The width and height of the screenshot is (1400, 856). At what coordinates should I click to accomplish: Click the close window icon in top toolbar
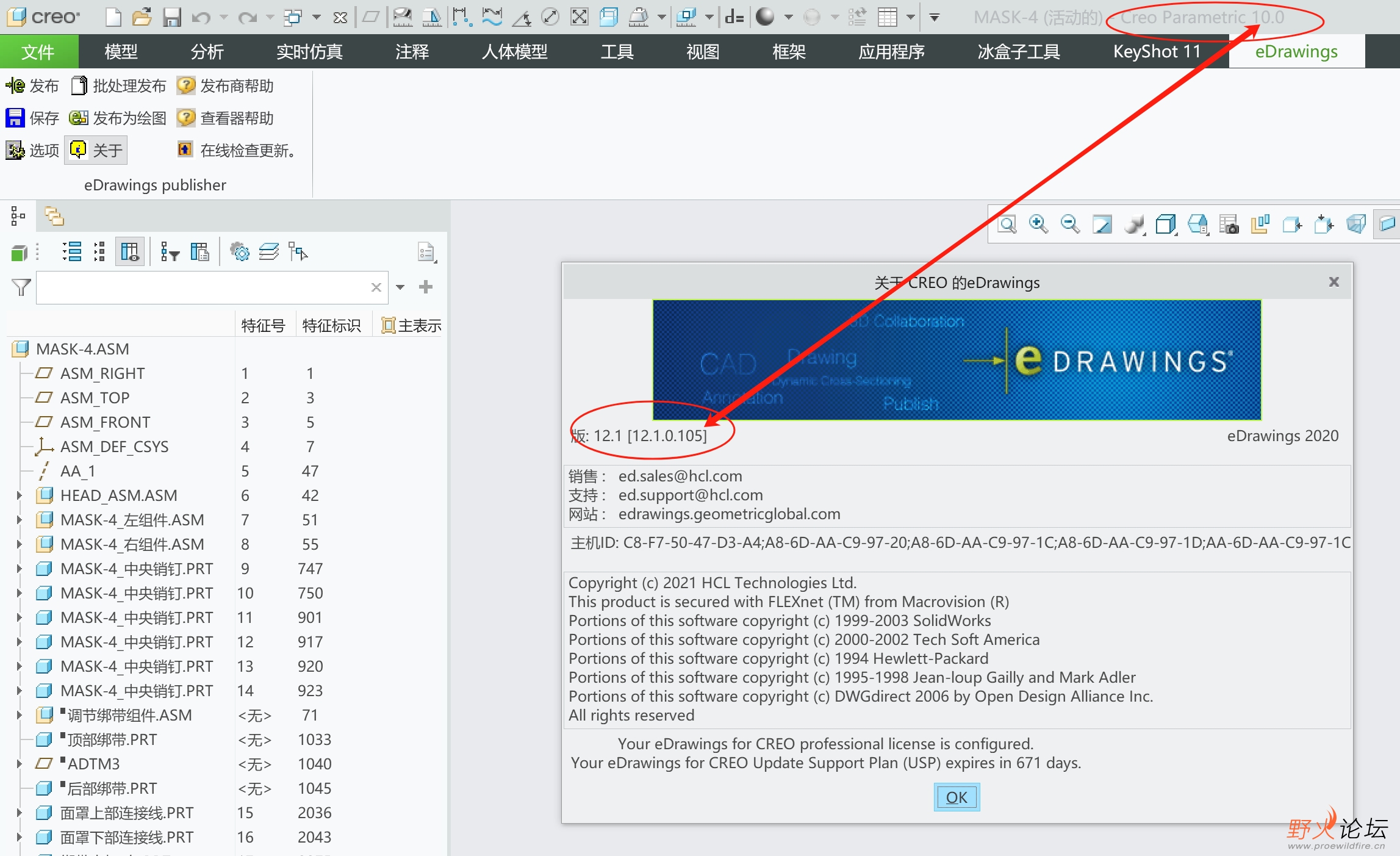pyautogui.click(x=340, y=18)
